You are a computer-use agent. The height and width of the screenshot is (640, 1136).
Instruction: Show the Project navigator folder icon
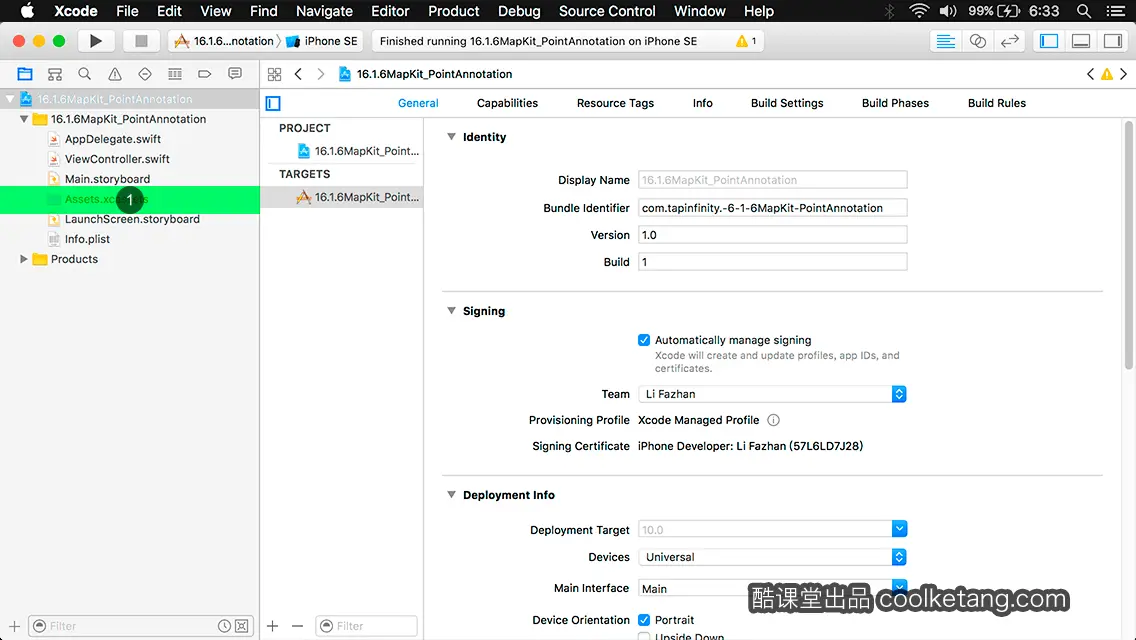point(25,74)
